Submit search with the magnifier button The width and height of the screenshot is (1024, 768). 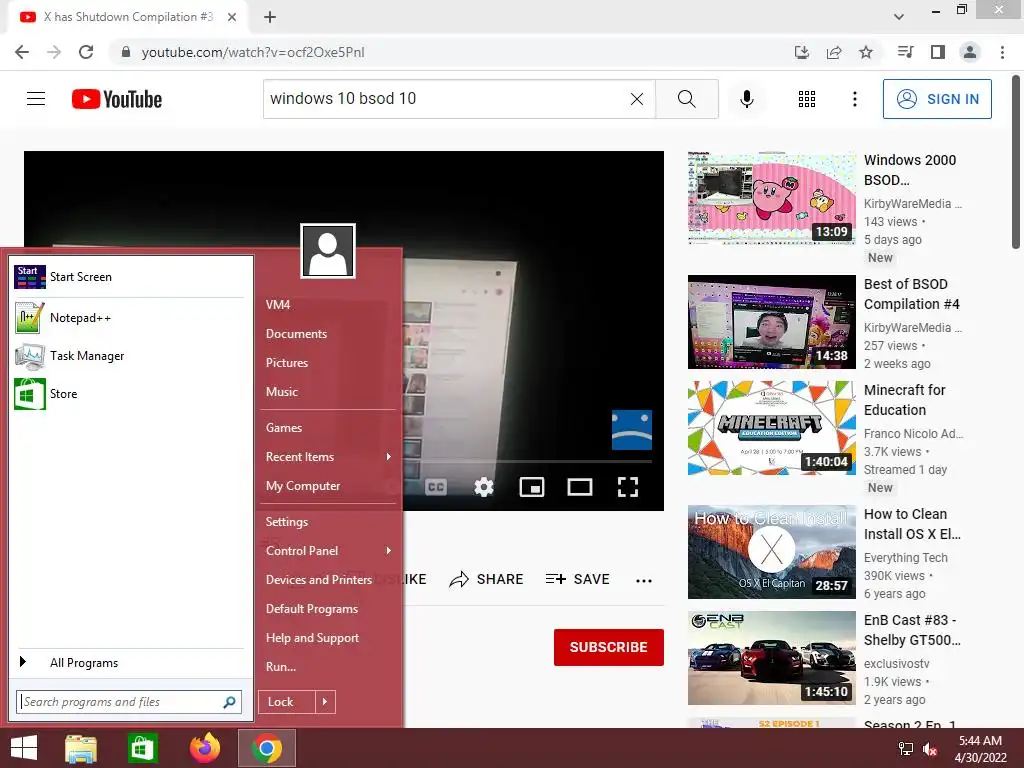pyautogui.click(x=686, y=99)
